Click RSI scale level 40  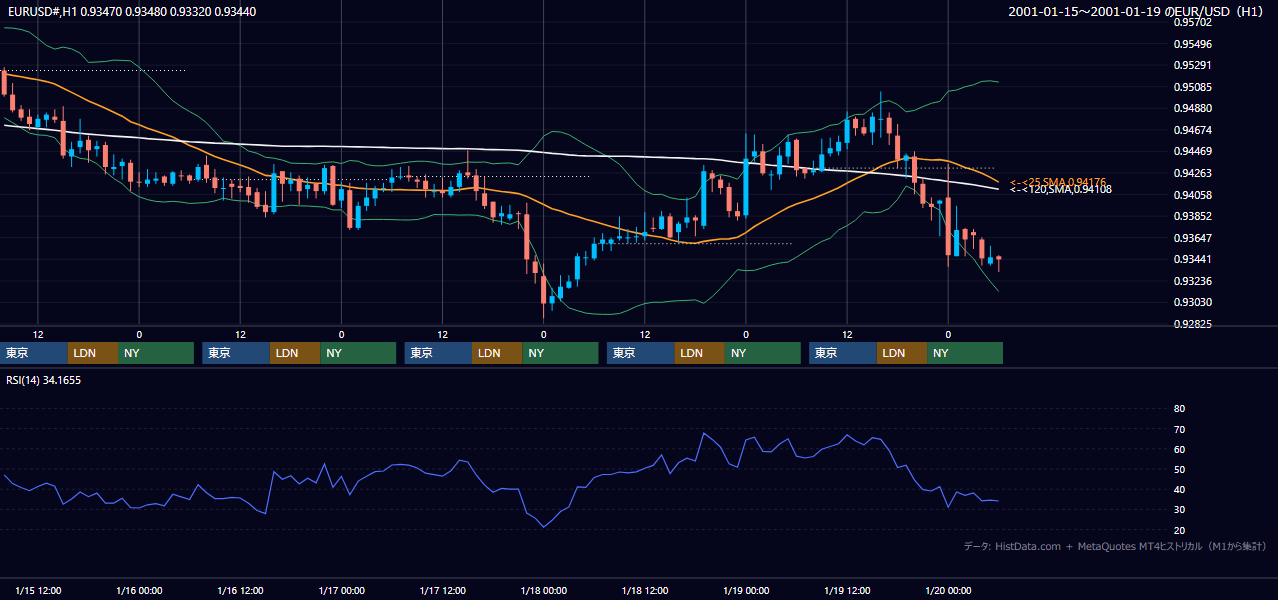point(1179,490)
